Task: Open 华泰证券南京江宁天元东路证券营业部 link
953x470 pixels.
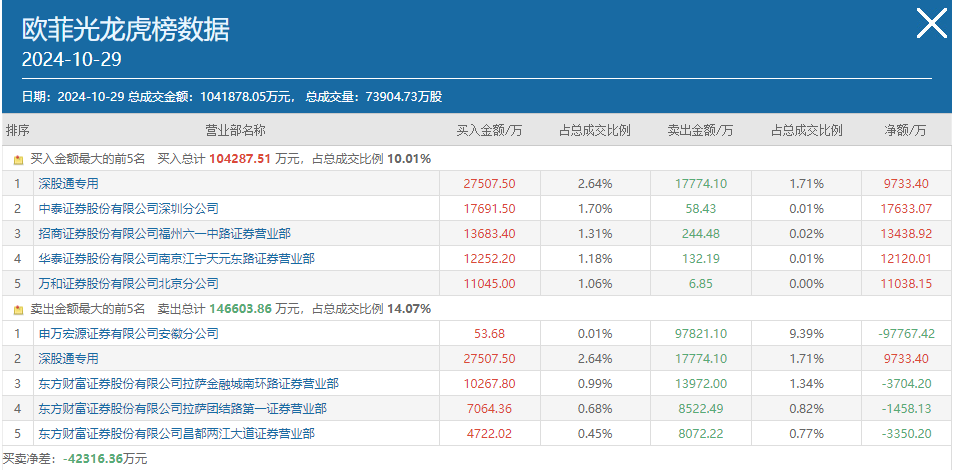Action: pos(176,258)
